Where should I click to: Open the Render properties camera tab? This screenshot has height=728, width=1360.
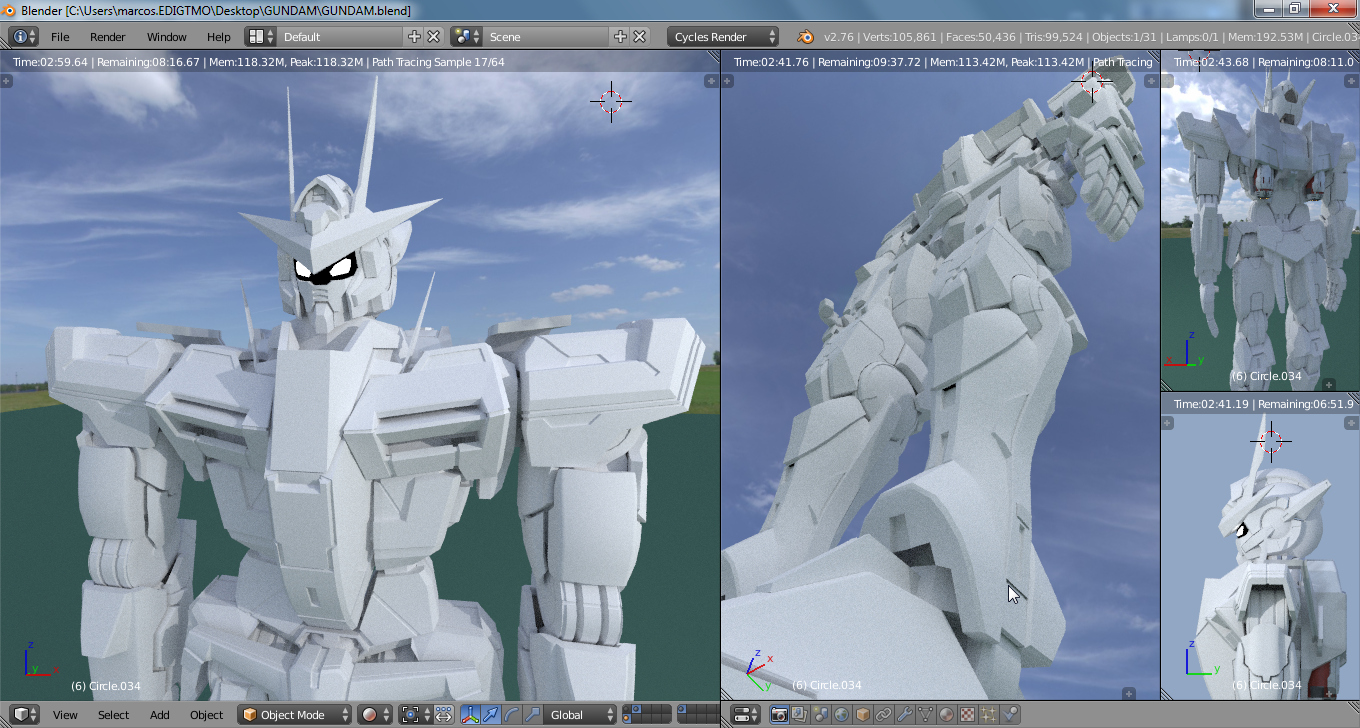[x=779, y=715]
